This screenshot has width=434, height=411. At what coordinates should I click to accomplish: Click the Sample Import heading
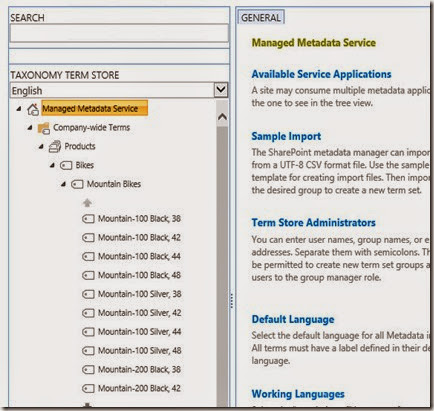coord(286,136)
